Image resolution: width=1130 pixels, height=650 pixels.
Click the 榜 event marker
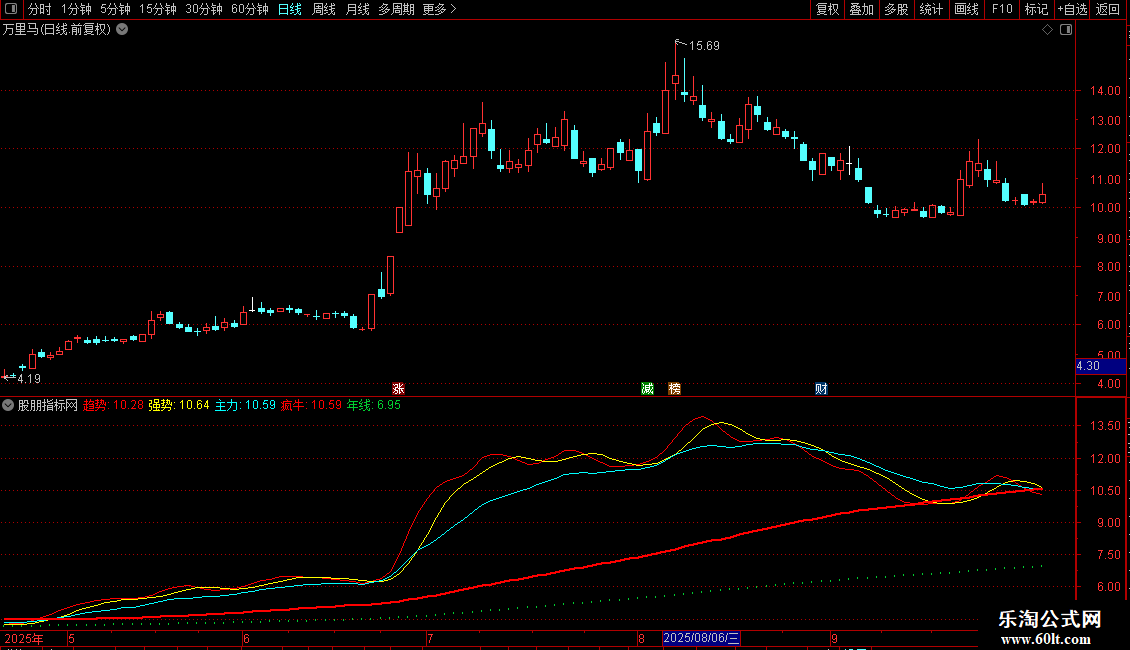[x=675, y=389]
